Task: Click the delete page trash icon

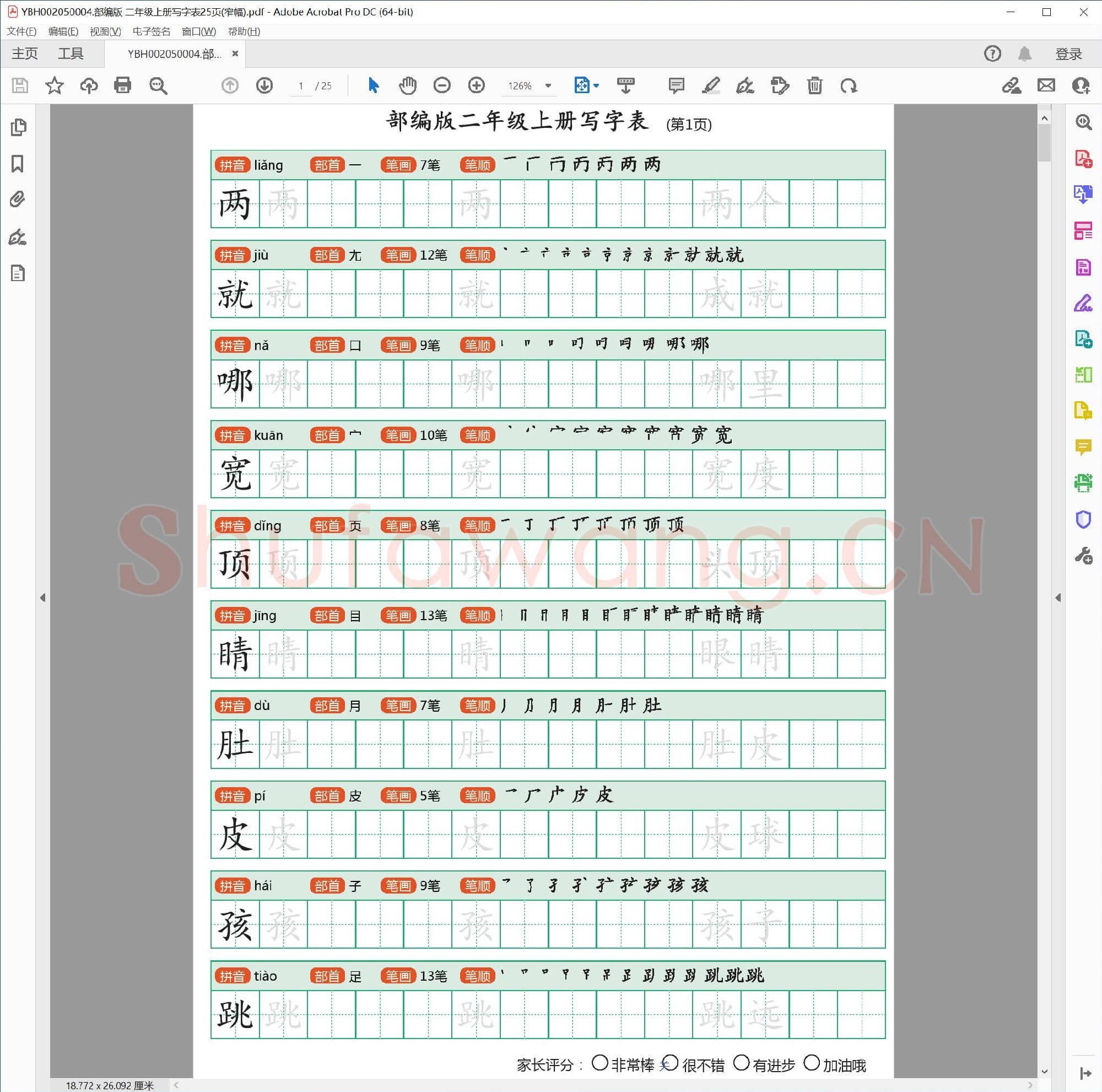Action: tap(814, 85)
